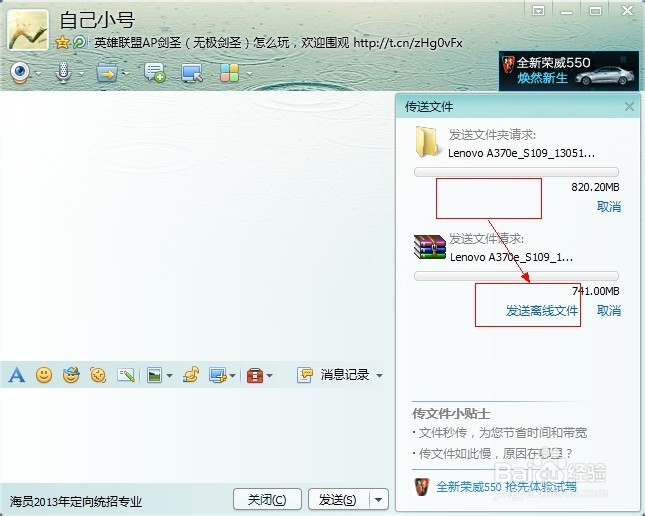
Task: Expand the voice call dropdown arrow
Action: (x=81, y=73)
